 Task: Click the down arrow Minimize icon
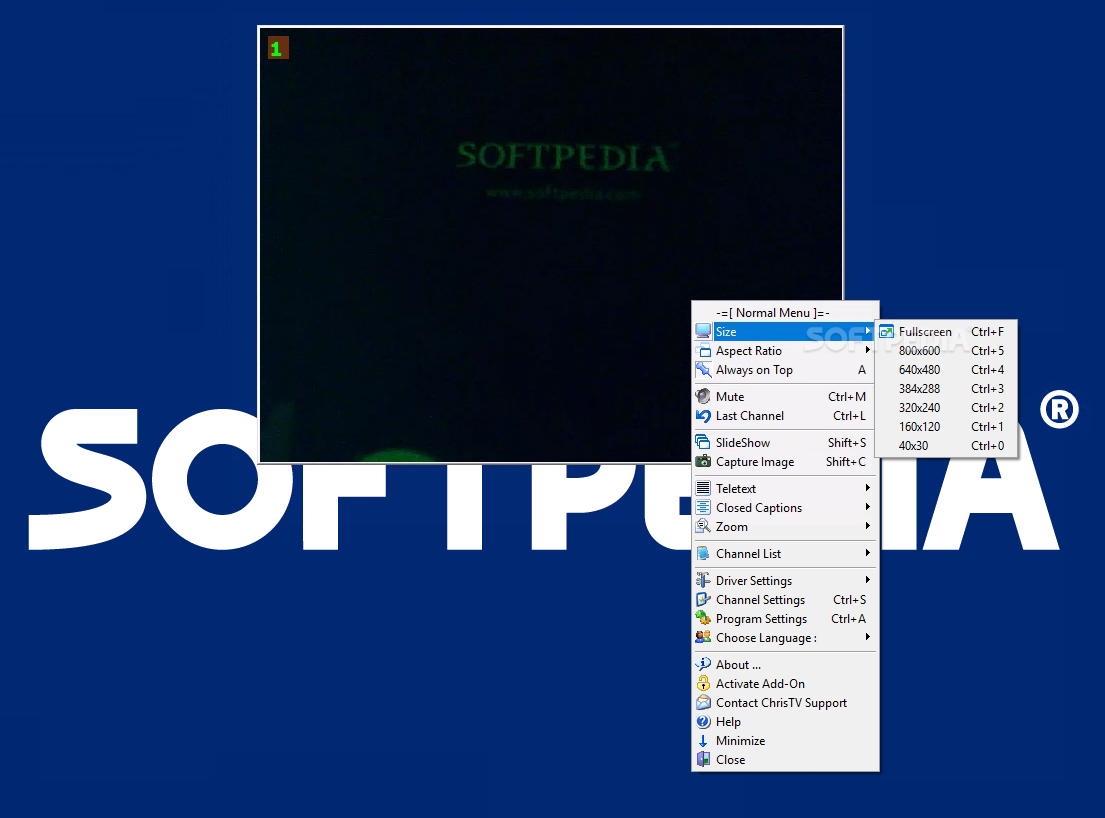(703, 740)
